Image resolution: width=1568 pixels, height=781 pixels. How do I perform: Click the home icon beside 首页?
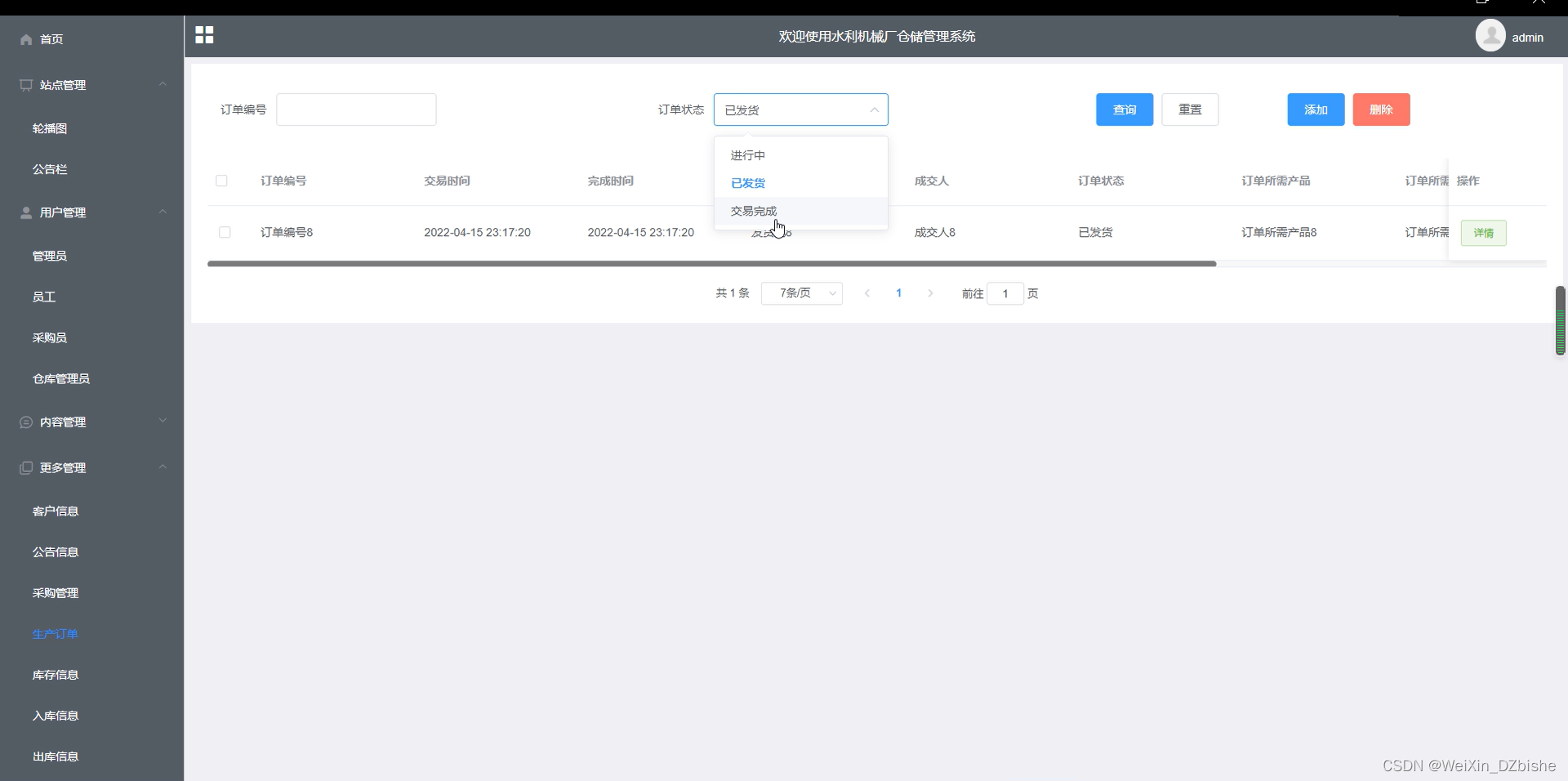click(x=26, y=39)
